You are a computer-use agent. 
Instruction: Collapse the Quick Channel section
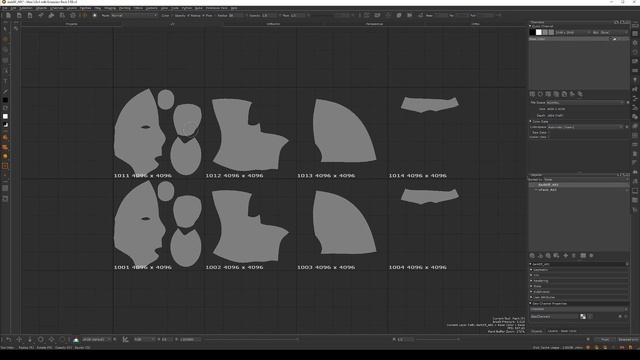tap(531, 26)
